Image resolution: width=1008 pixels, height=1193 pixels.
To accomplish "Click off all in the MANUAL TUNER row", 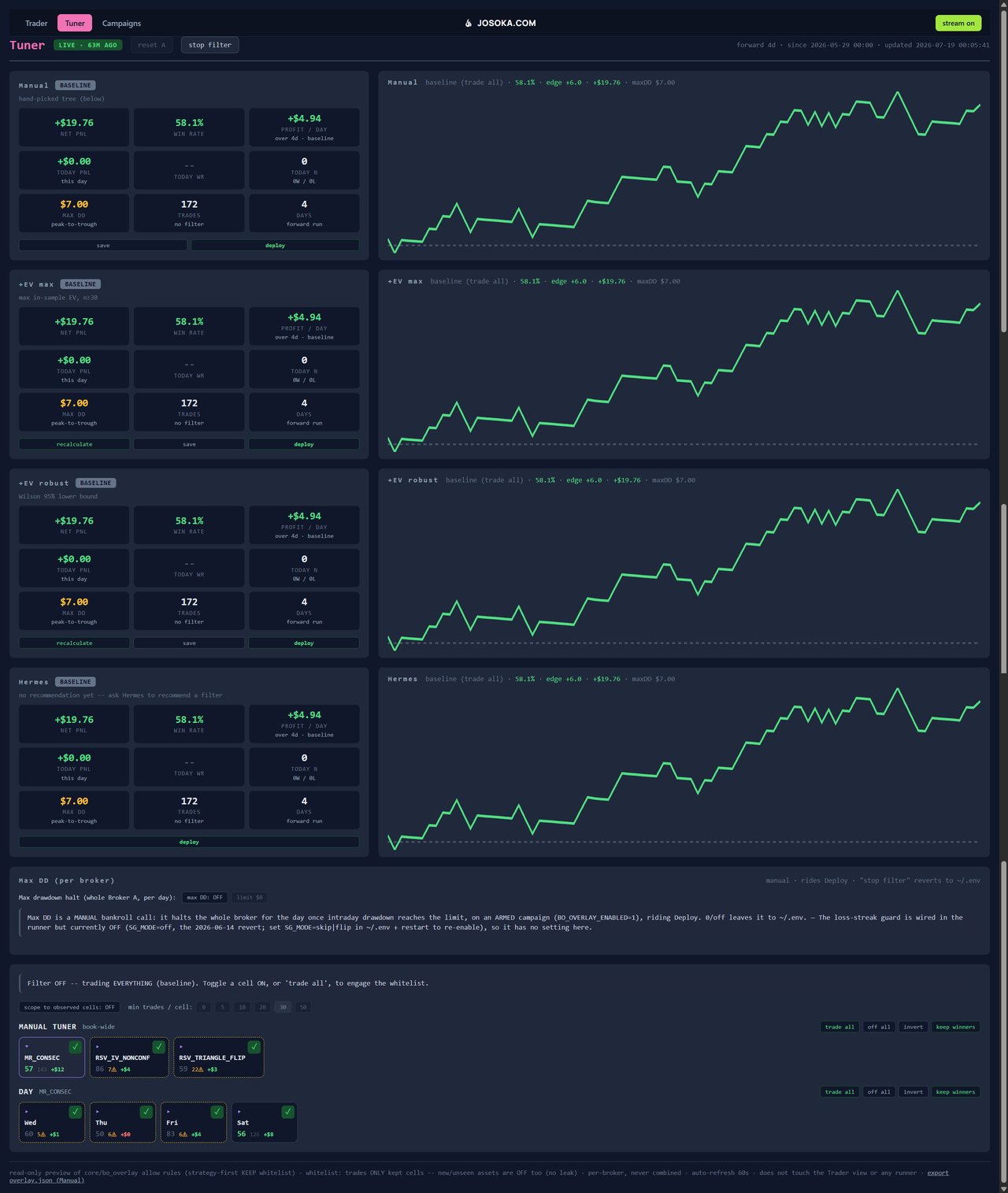I will (879, 1027).
